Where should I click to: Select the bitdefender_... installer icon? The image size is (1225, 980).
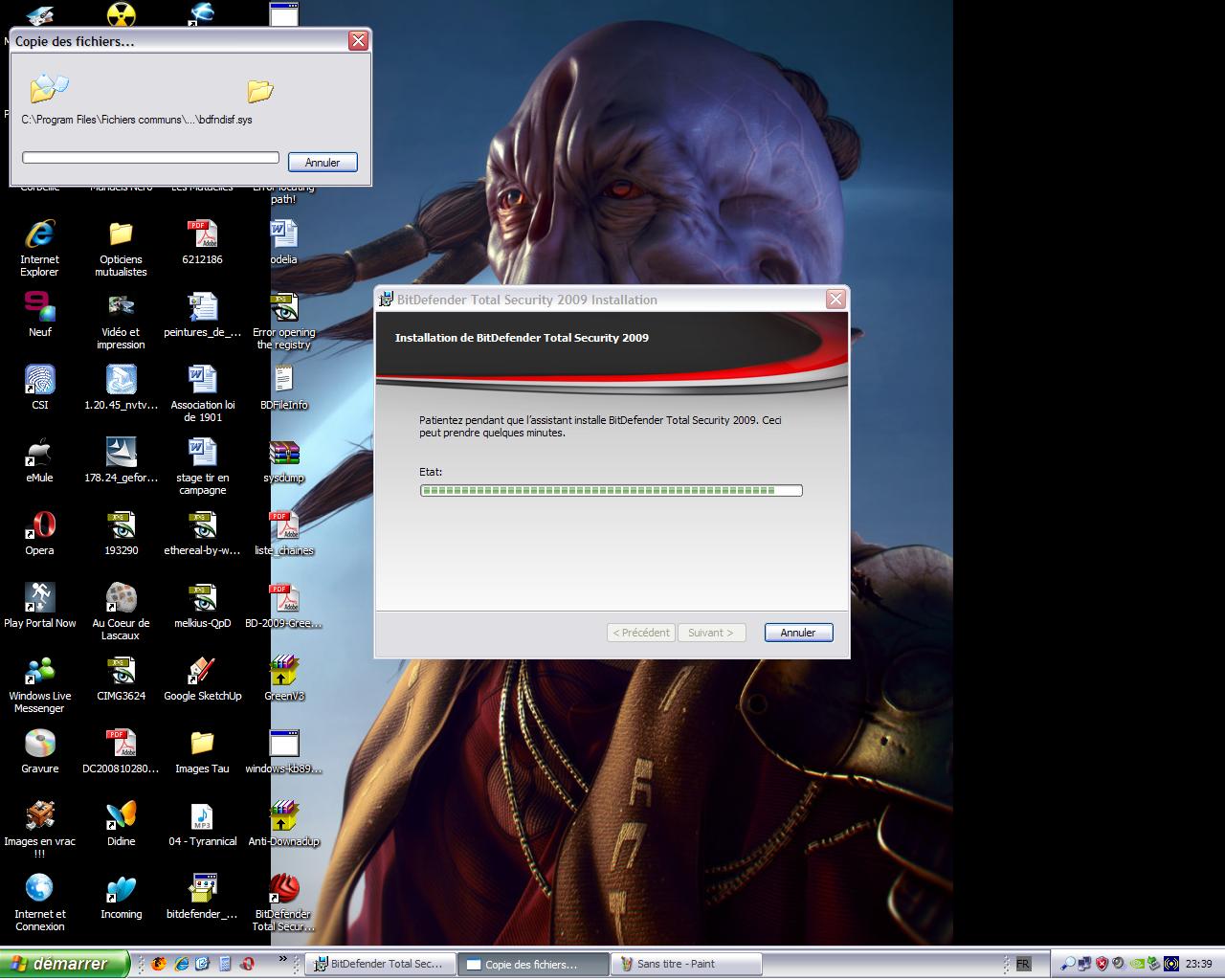tap(202, 896)
